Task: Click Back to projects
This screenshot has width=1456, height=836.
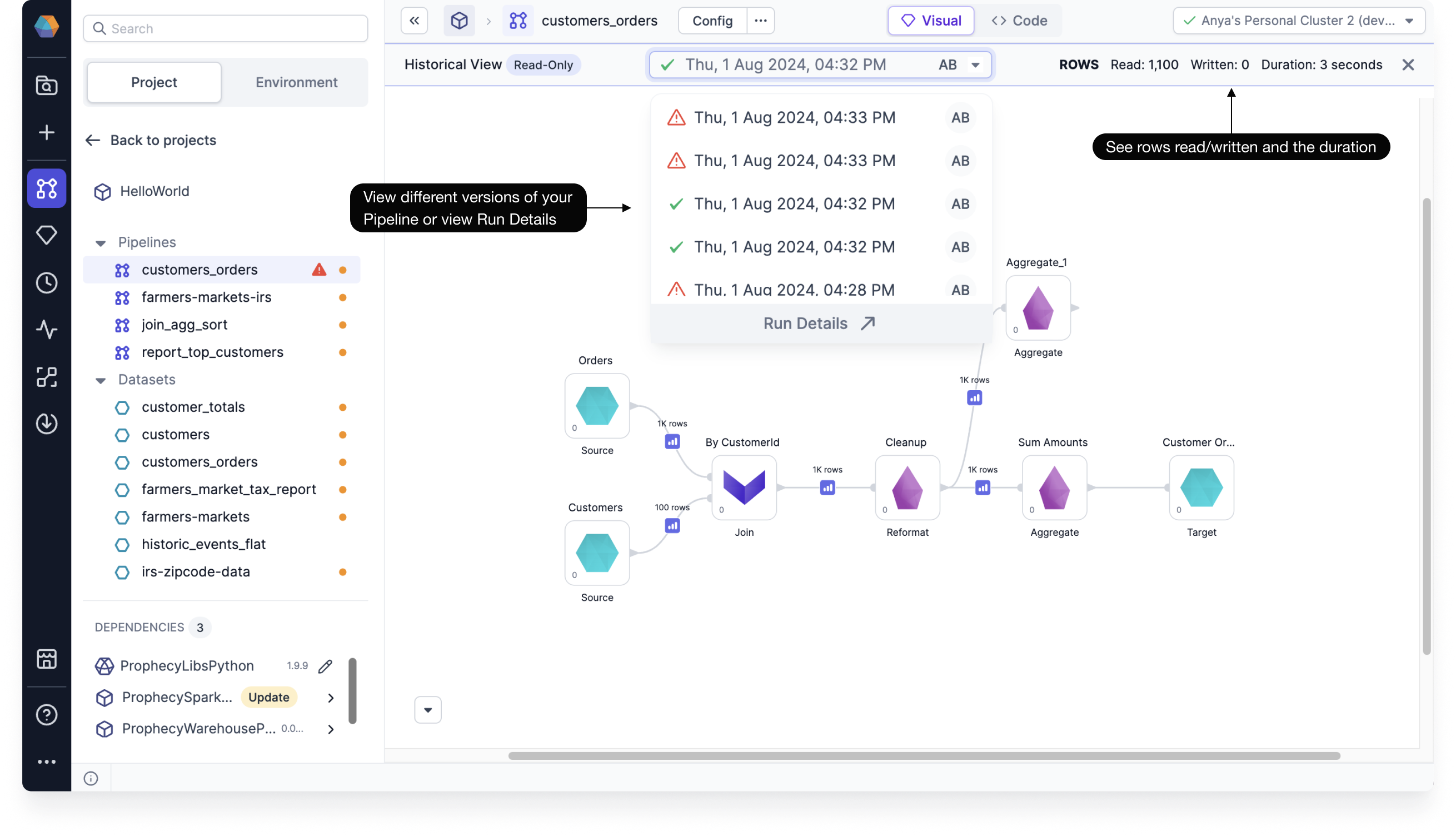Action: pyautogui.click(x=151, y=140)
